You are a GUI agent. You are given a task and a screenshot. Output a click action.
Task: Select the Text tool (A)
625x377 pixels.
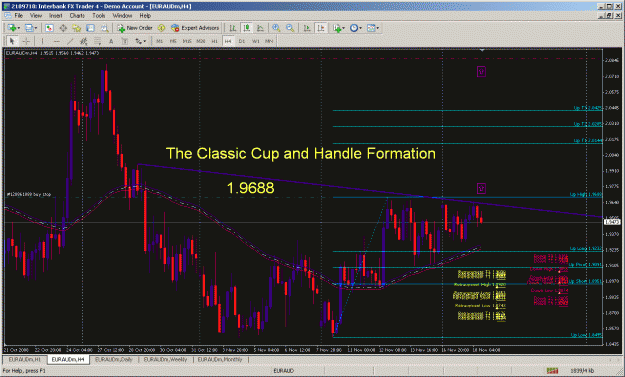[x=111, y=41]
